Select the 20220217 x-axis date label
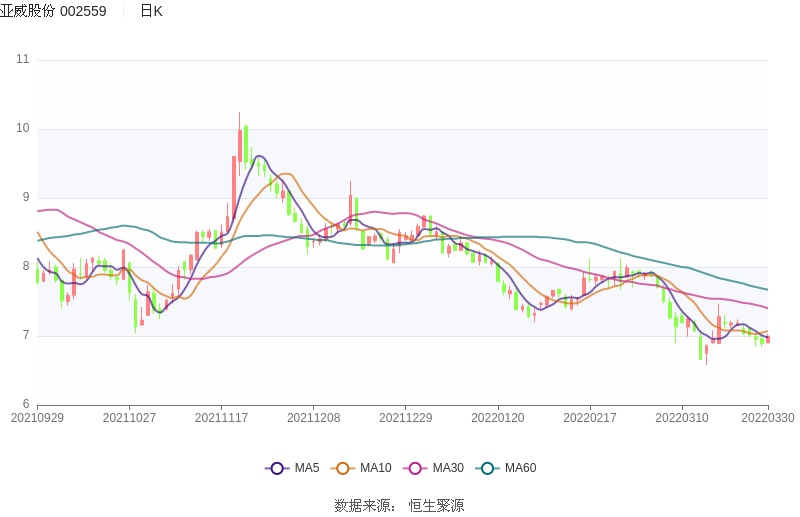The height and width of the screenshot is (517, 800). pos(590,418)
